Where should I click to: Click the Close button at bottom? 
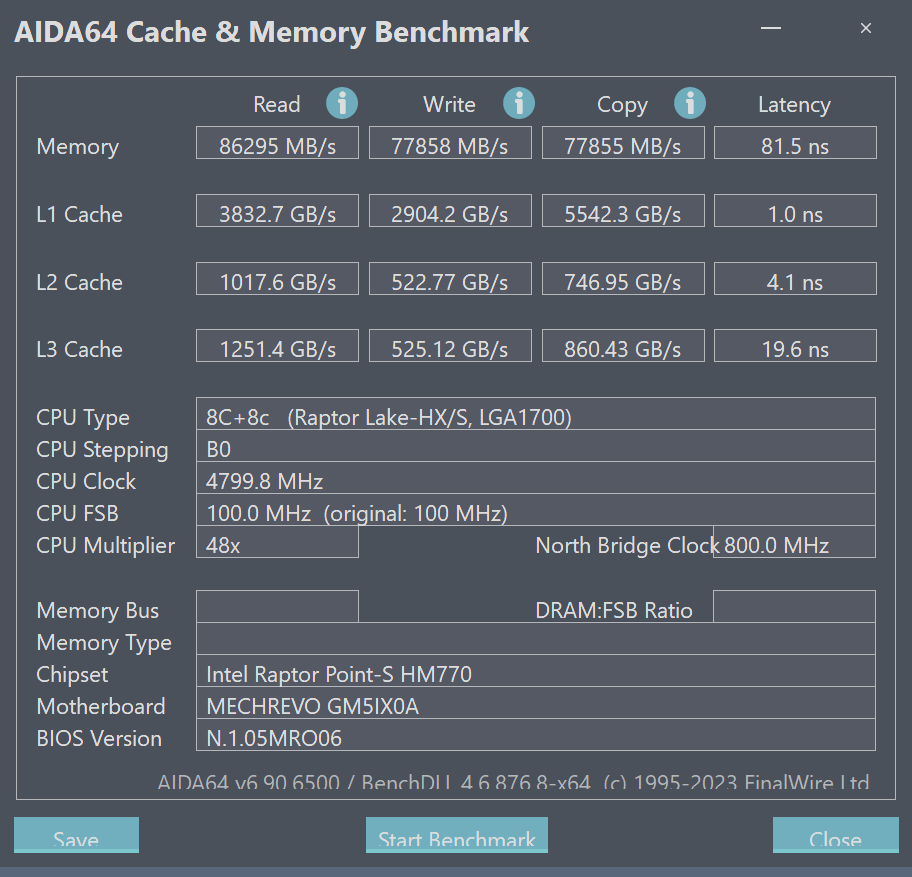pyautogui.click(x=834, y=837)
